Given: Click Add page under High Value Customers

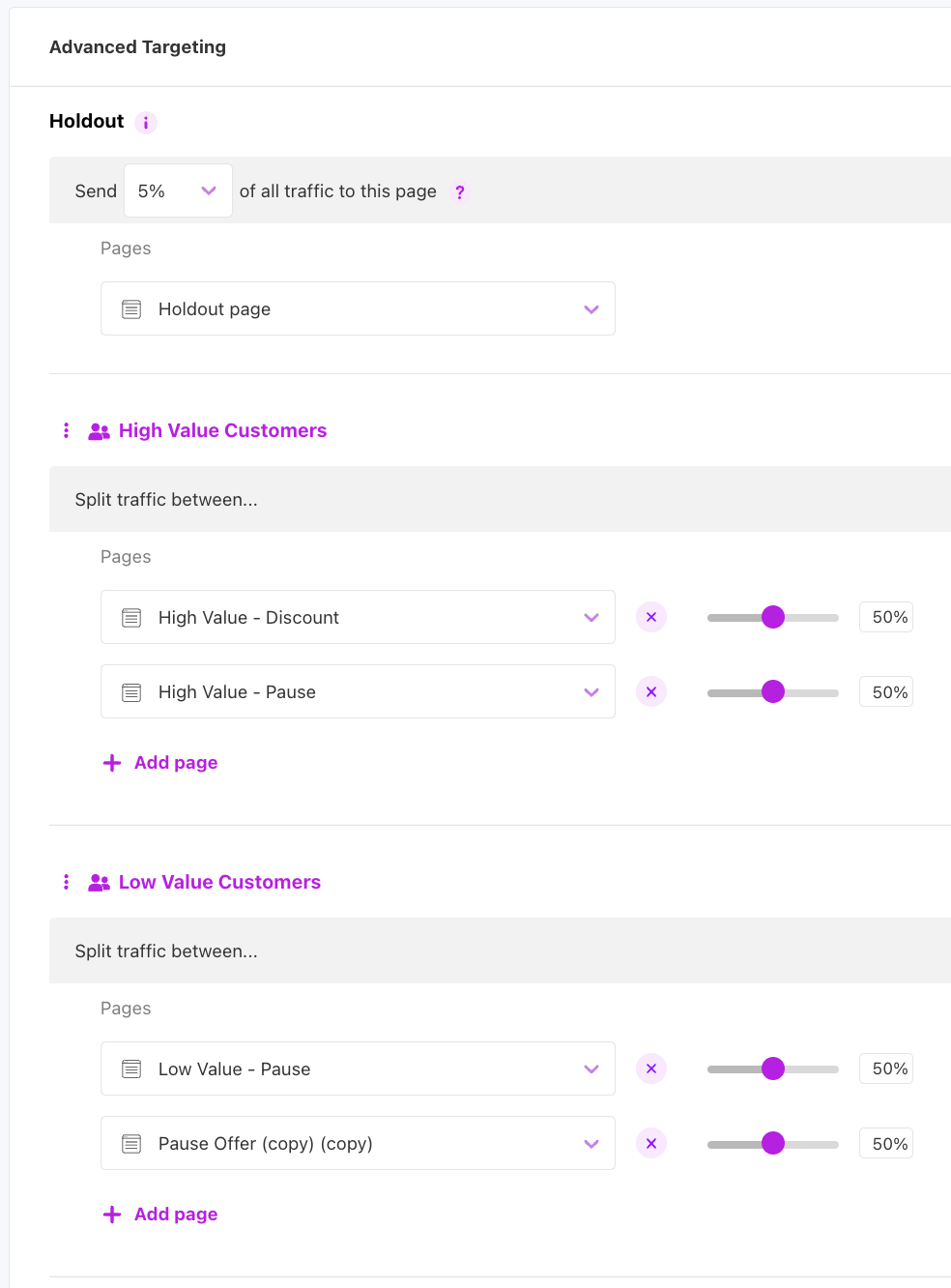Looking at the screenshot, I should [x=160, y=763].
